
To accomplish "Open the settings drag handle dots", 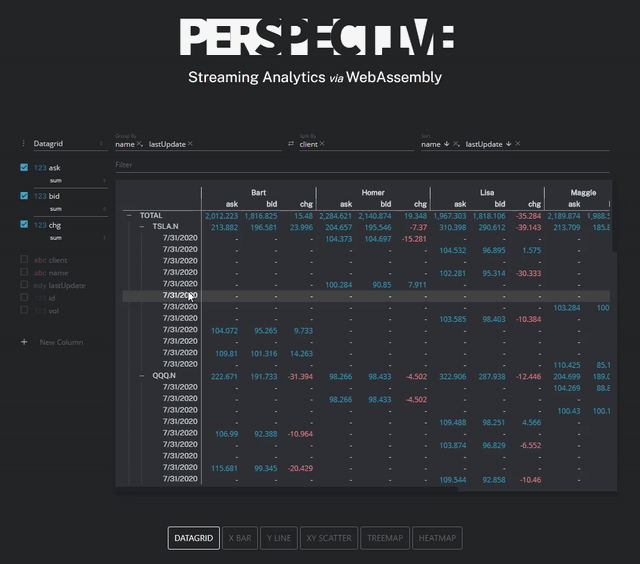I will 23,143.
